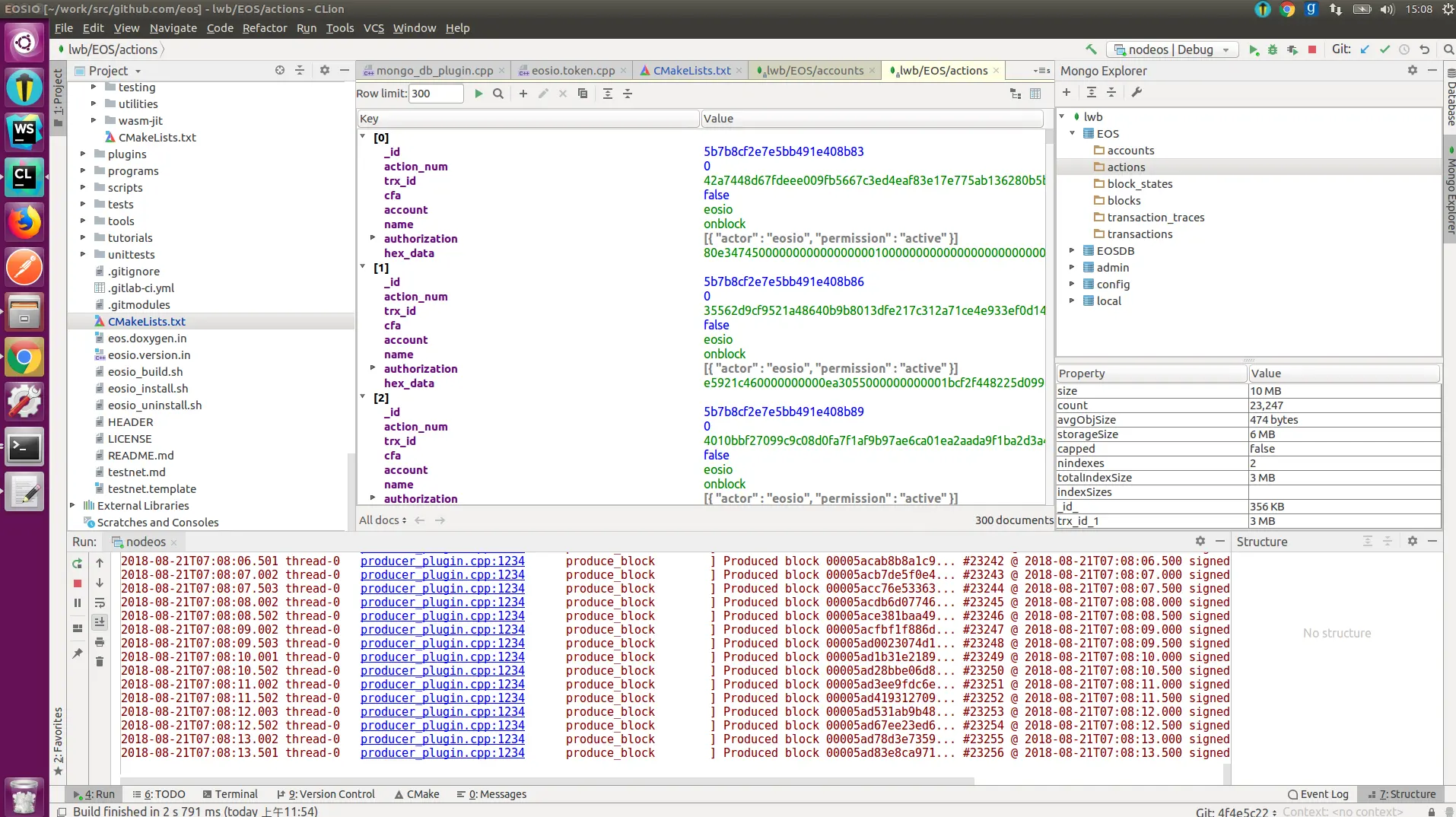Click the Row limit input field
Image resolution: width=1456 pixels, height=817 pixels.
pos(435,94)
